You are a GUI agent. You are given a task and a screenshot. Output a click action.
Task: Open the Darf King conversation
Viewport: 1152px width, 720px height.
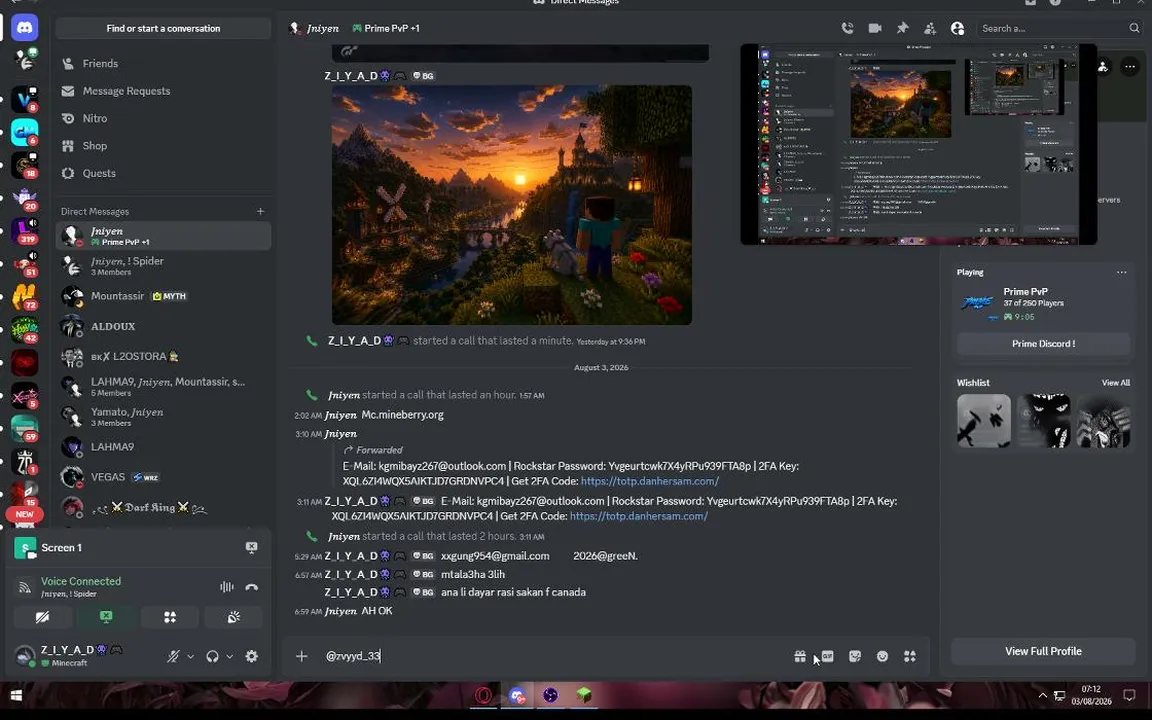tap(163, 507)
